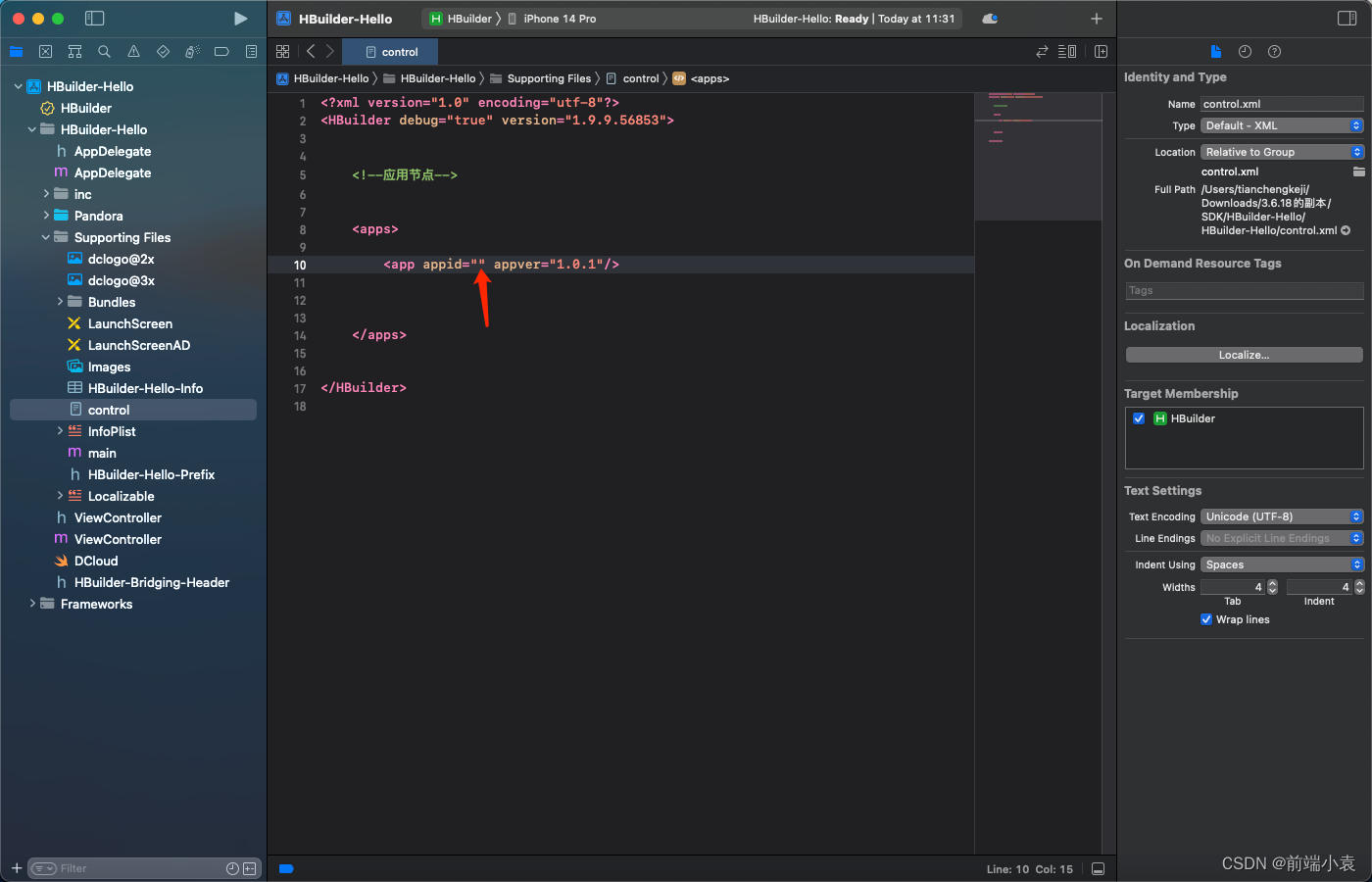
Task: Reveal control.xml path in Finder arrow
Action: pos(1346,231)
